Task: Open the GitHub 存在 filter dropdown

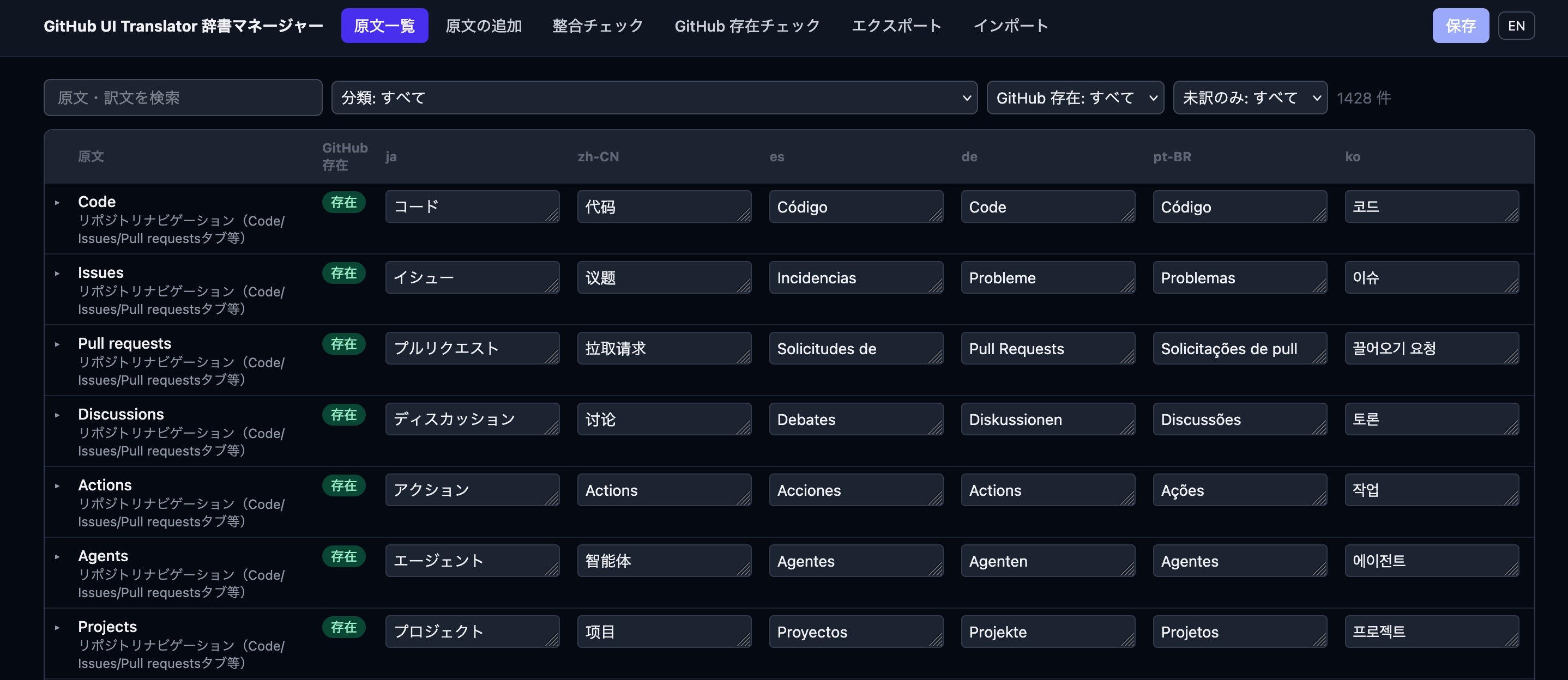Action: pyautogui.click(x=1075, y=98)
